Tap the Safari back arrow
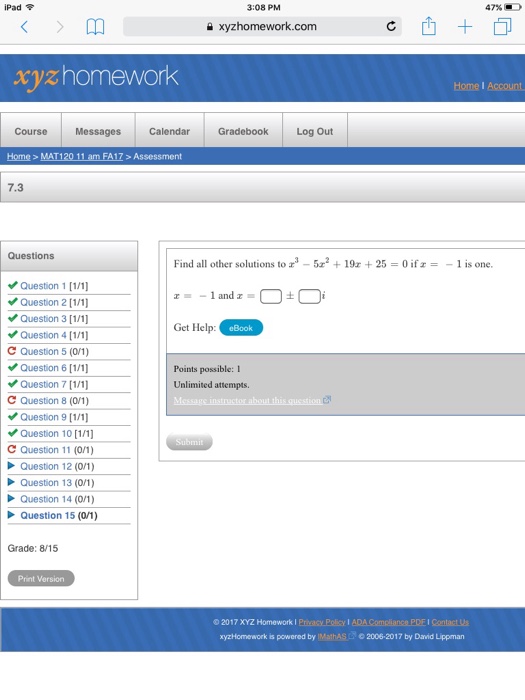Screen dimensions: 525x700 click(x=25, y=27)
